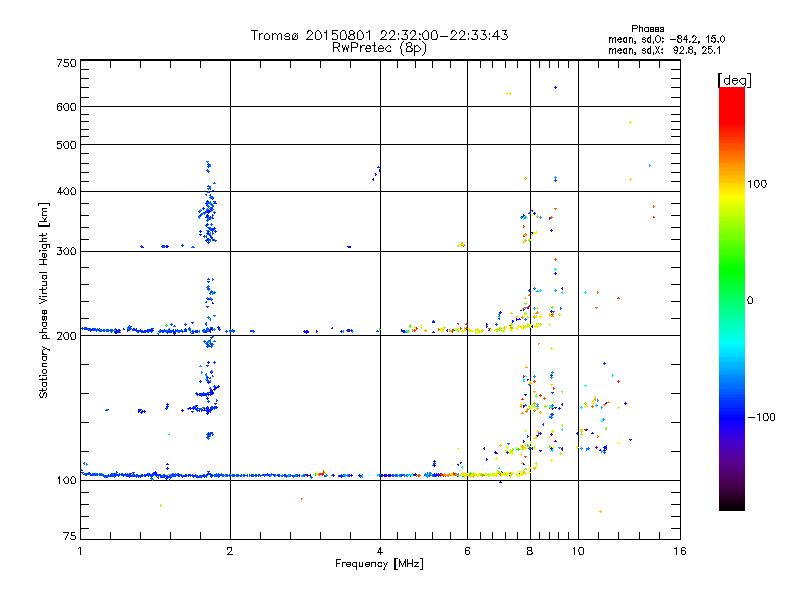This screenshot has height=600, width=800.
Task: Click the "Frequency [MHz]" axis label
Action: click(x=379, y=564)
